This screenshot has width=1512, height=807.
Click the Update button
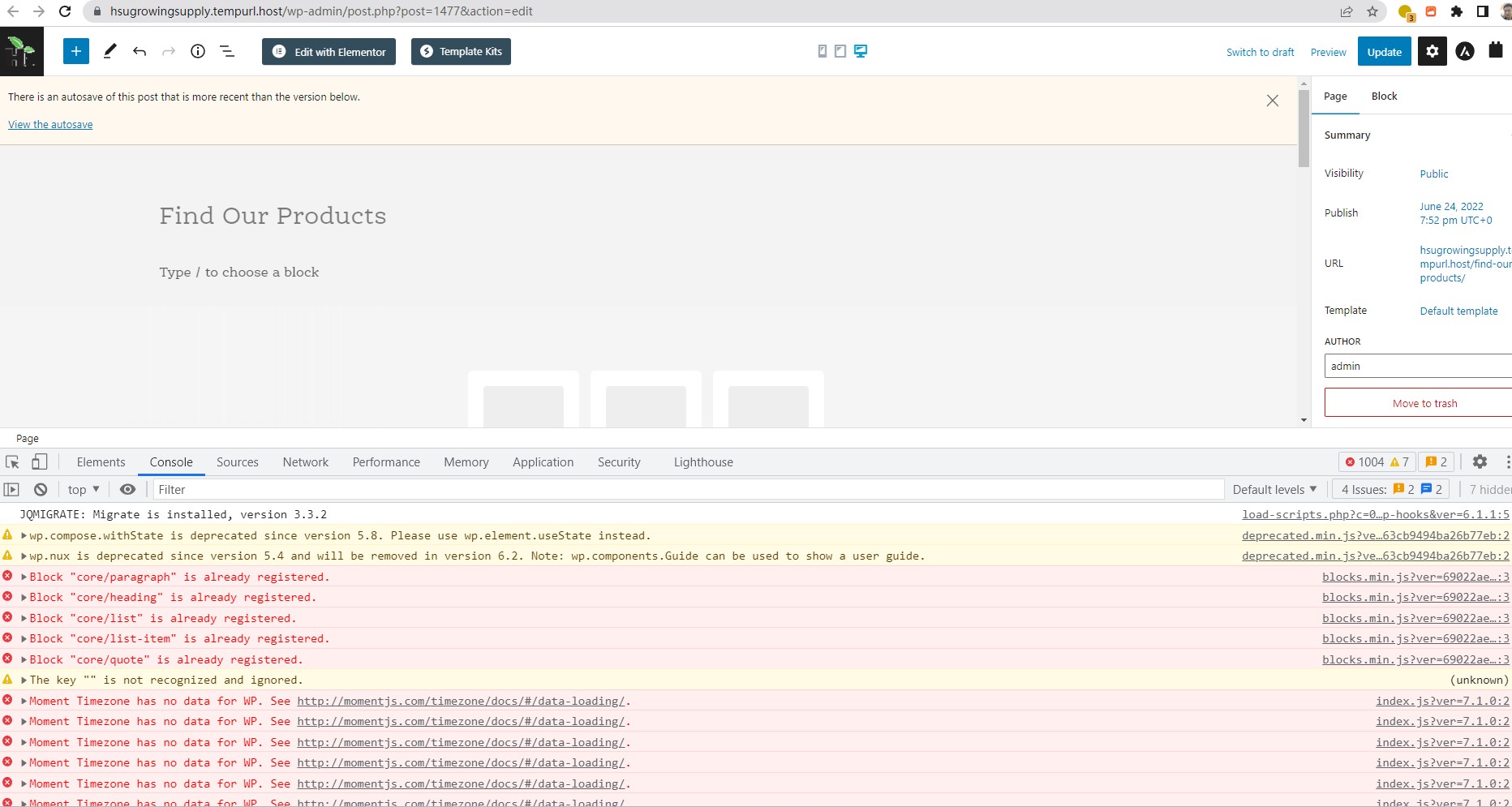(1384, 52)
